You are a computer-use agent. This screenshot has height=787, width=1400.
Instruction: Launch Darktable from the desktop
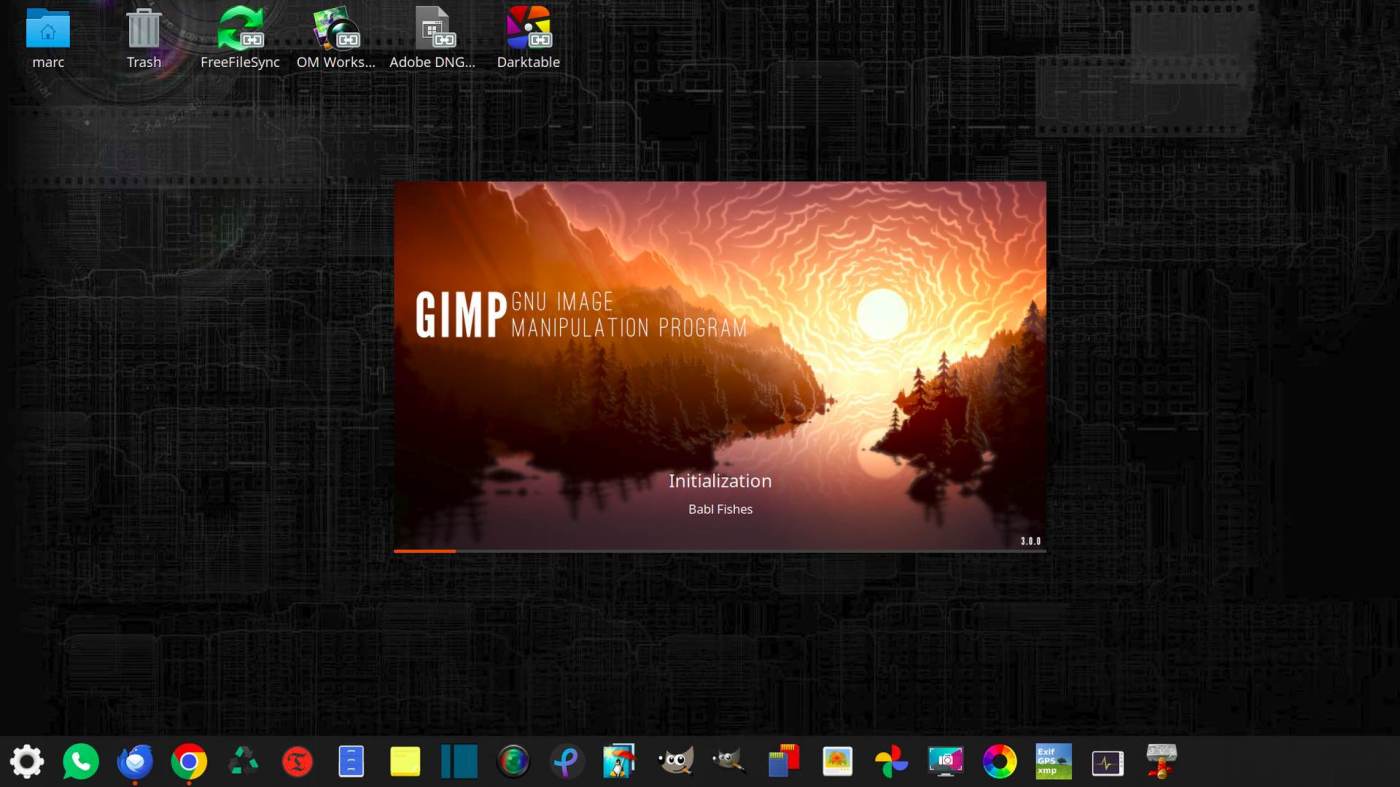point(528,37)
